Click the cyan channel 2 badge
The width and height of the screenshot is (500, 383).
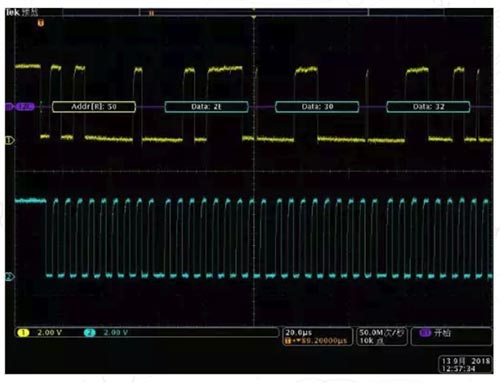(90, 332)
